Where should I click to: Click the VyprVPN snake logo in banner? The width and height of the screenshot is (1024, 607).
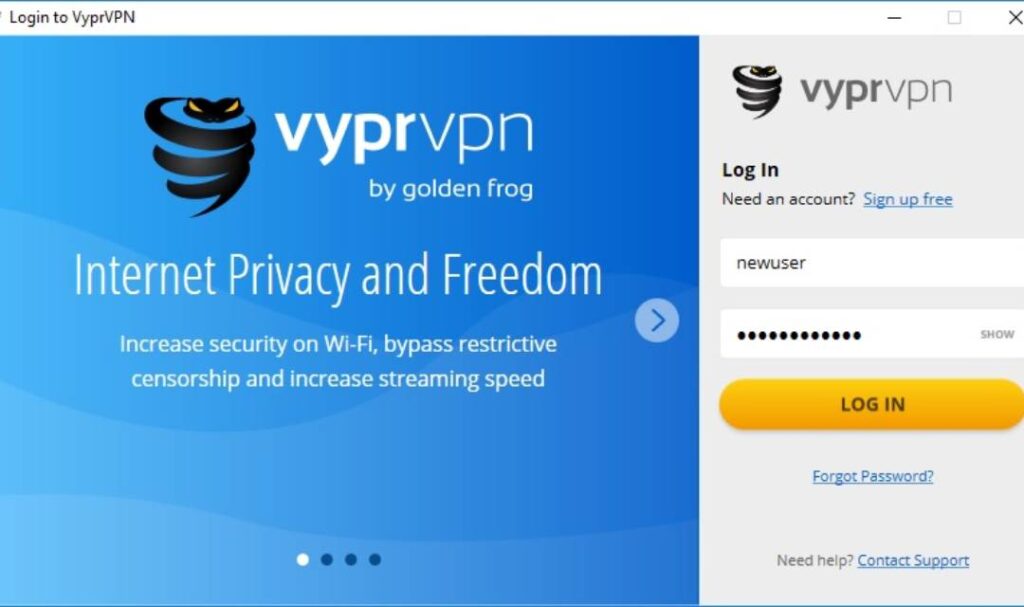pyautogui.click(x=200, y=157)
